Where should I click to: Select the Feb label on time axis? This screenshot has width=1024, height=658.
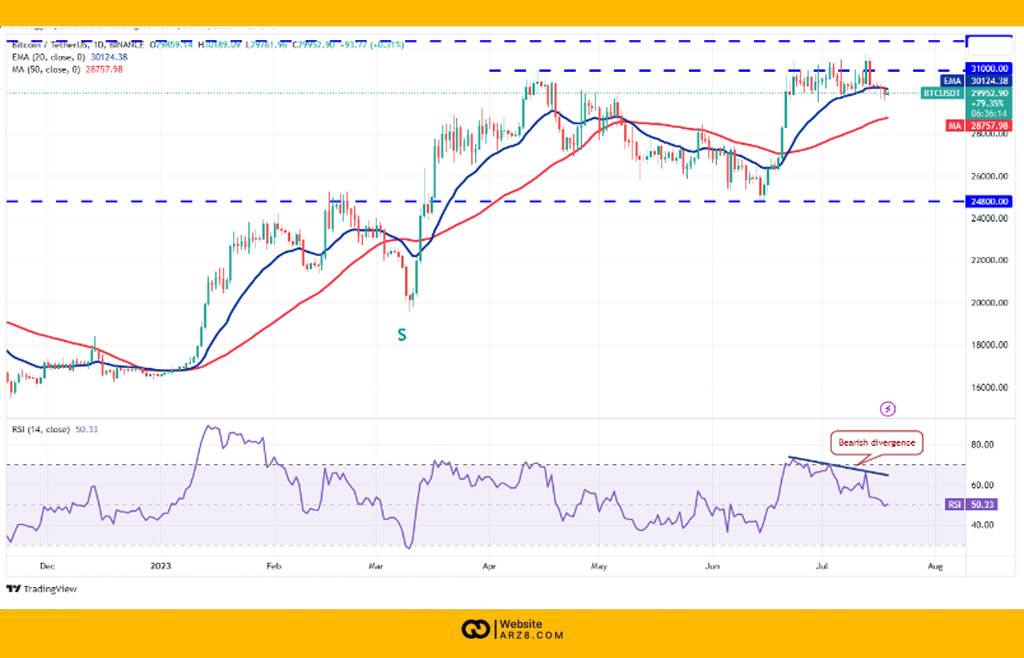(x=274, y=567)
